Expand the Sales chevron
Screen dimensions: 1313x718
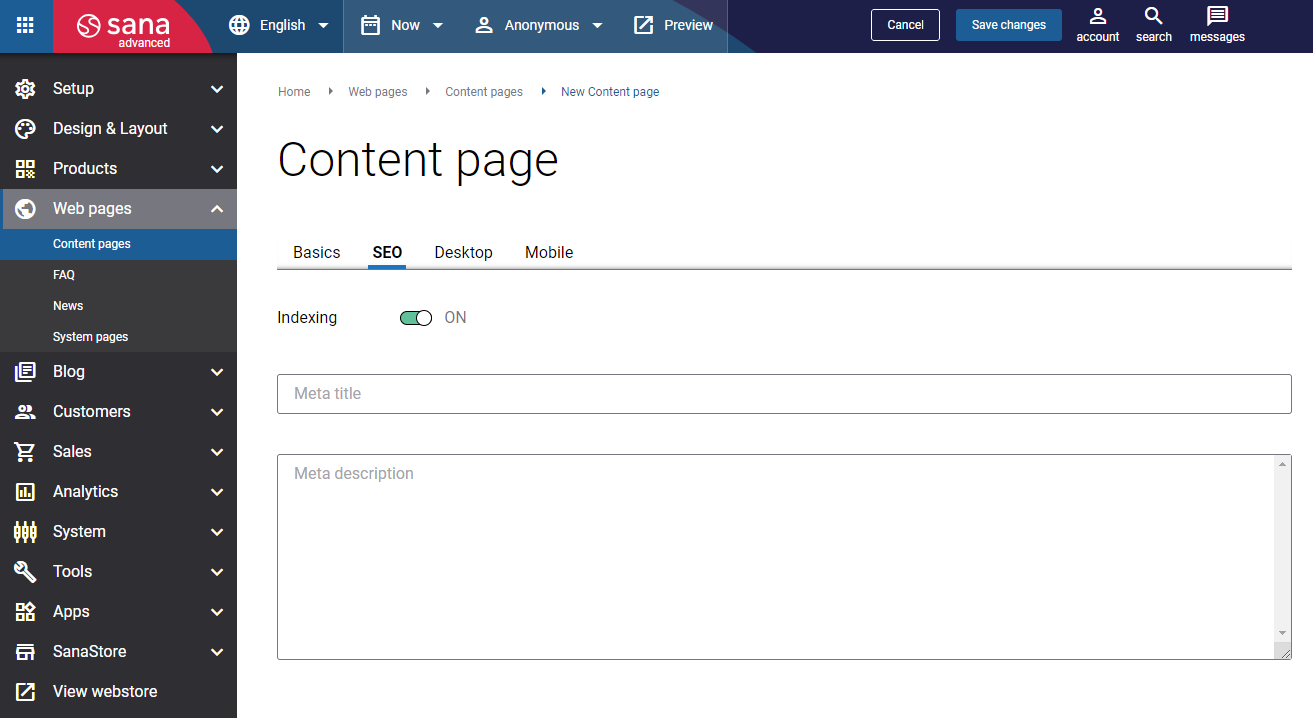tap(217, 452)
